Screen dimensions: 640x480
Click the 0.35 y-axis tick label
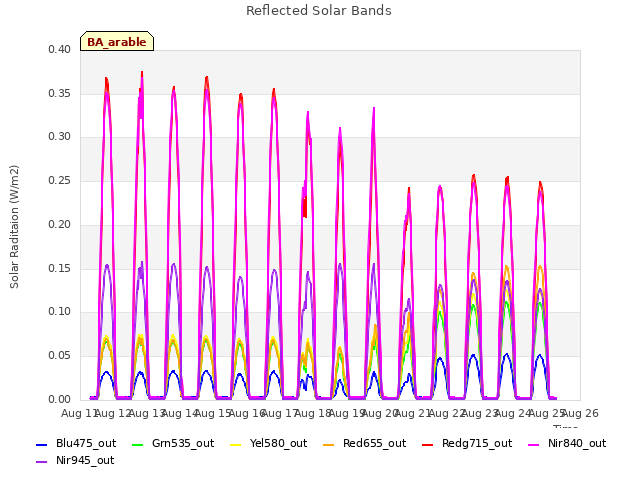click(x=60, y=93)
